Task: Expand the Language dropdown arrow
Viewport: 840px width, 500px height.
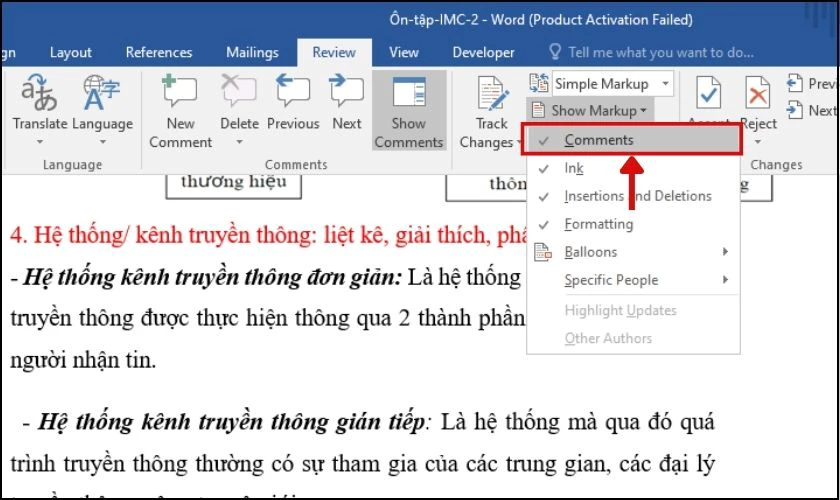Action: pyautogui.click(x=103, y=142)
